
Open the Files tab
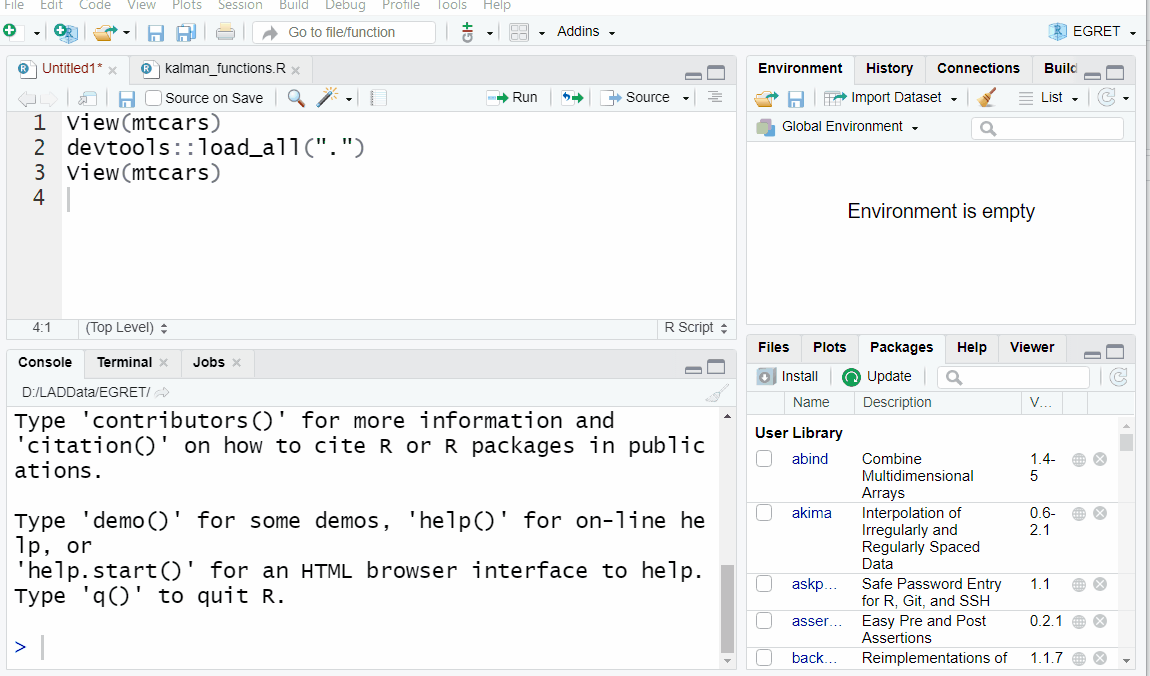pyautogui.click(x=773, y=348)
